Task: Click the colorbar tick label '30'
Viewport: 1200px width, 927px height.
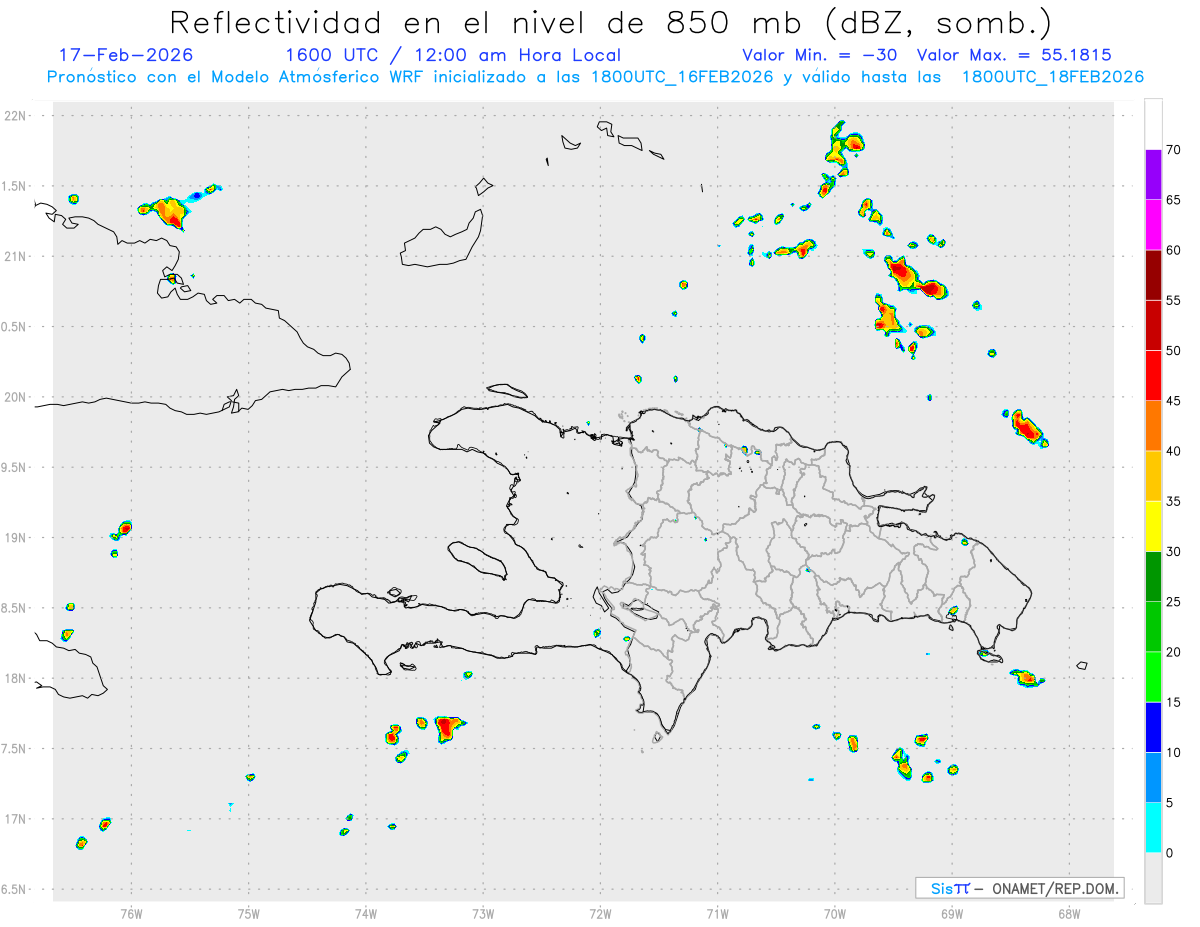Action: pos(1174,552)
